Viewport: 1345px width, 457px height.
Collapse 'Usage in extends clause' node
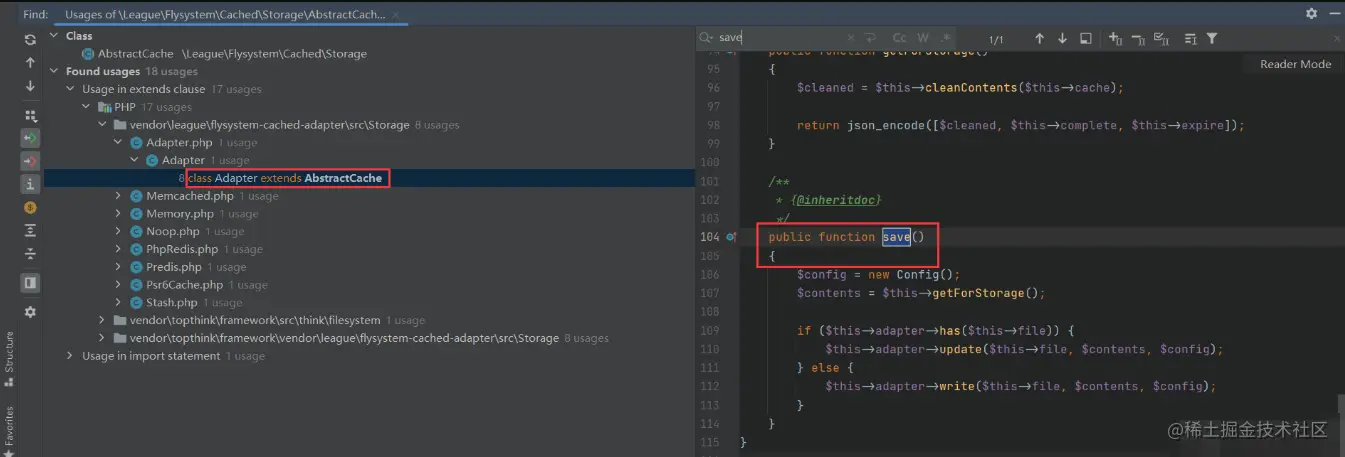pos(71,89)
